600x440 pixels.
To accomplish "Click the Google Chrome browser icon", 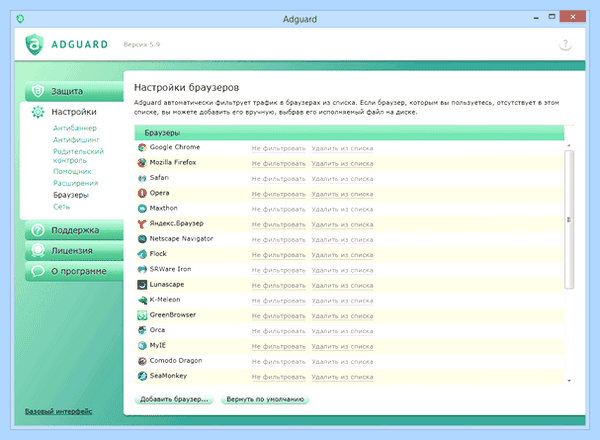I will (x=142, y=147).
